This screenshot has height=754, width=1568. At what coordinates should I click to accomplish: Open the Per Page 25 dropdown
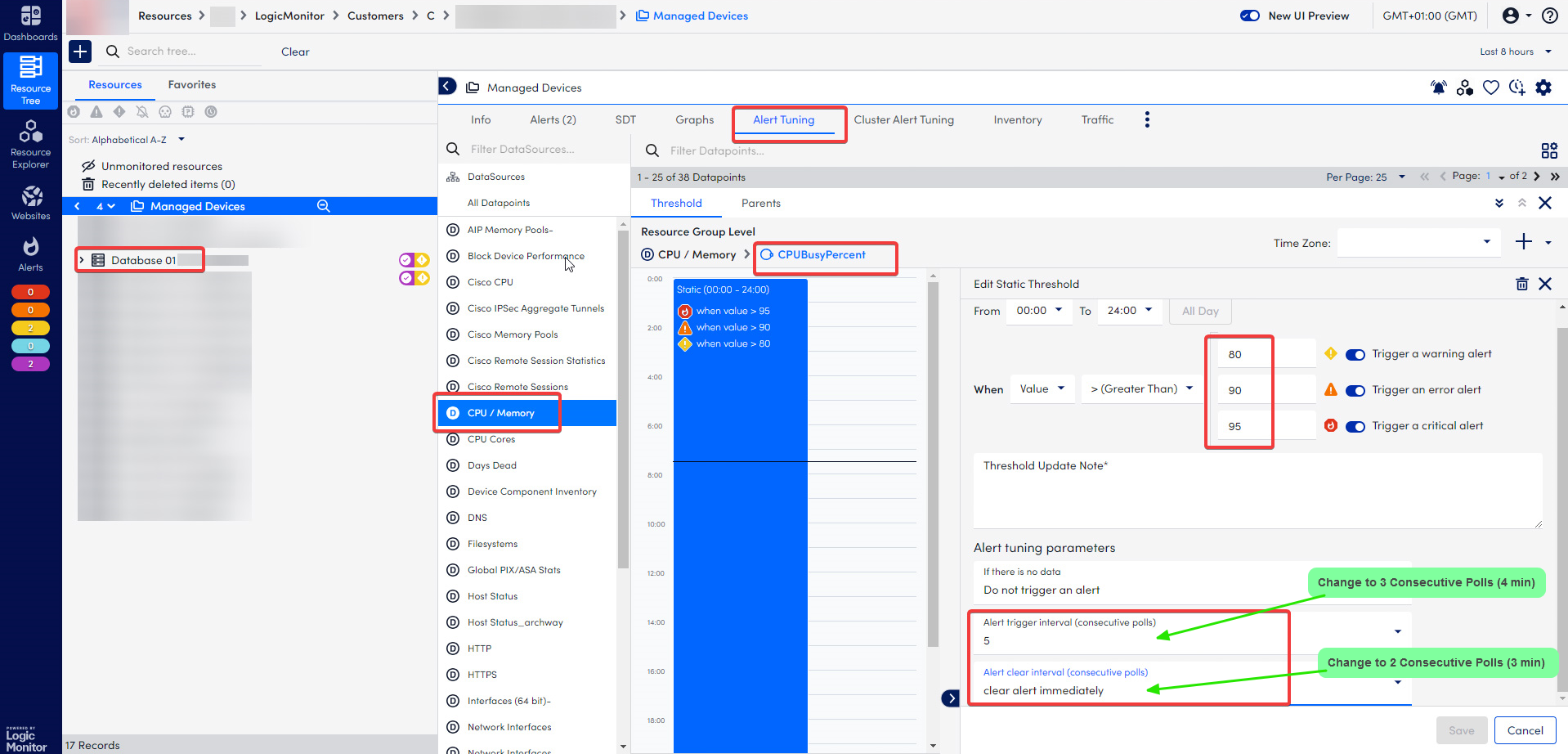pos(1366,177)
